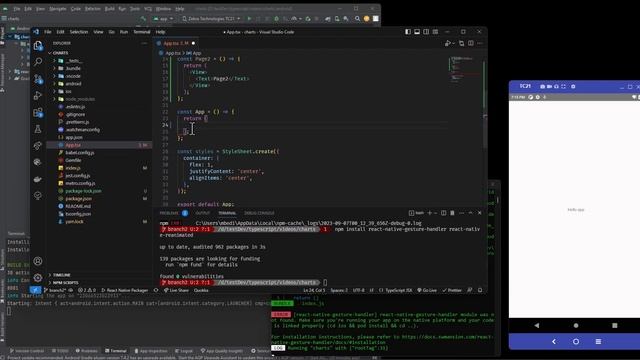This screenshot has height=360, width=640.
Task: Toggle Go Live server in status bar
Action: 427,290
